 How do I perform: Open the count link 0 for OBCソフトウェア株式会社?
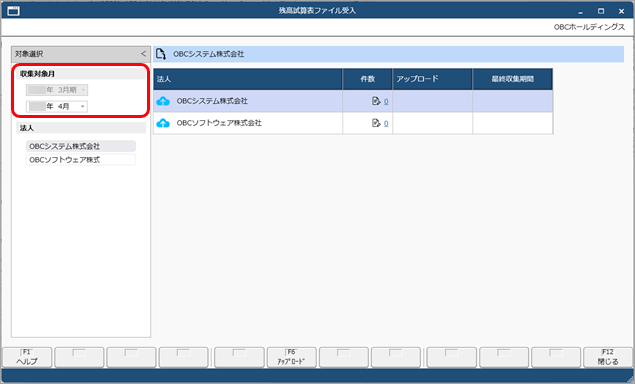386,124
